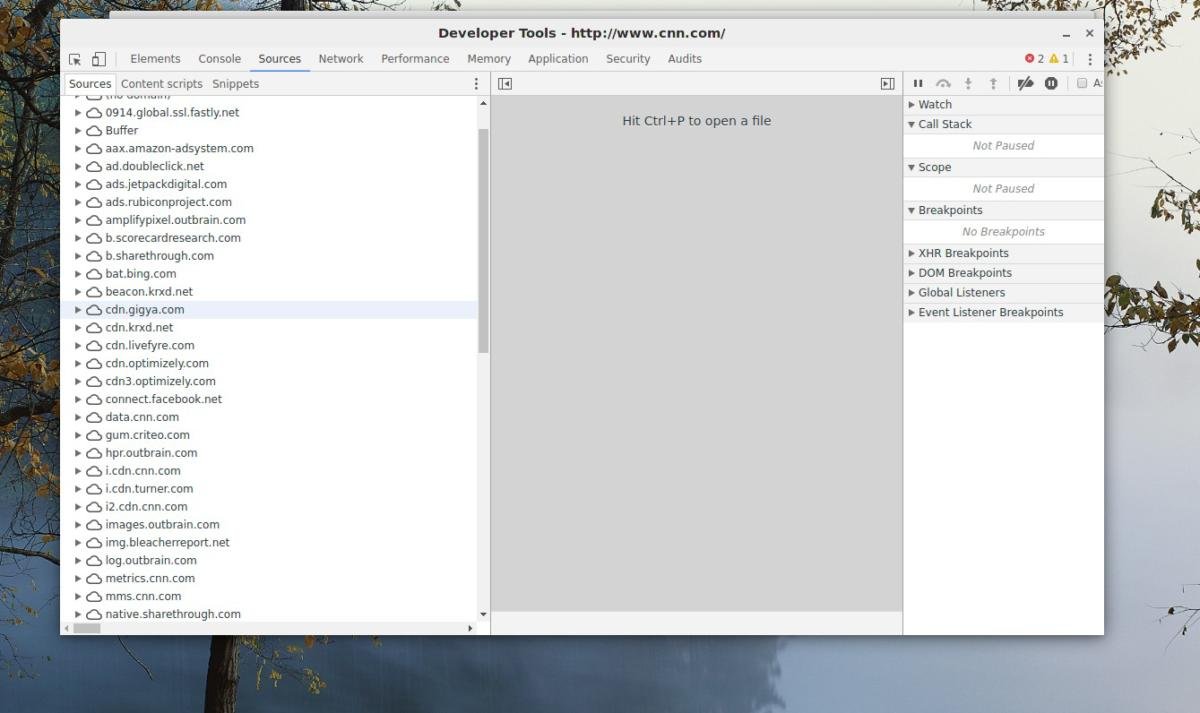Open the DevTools main three-dot menu
Image resolution: width=1200 pixels, height=713 pixels.
click(1090, 59)
